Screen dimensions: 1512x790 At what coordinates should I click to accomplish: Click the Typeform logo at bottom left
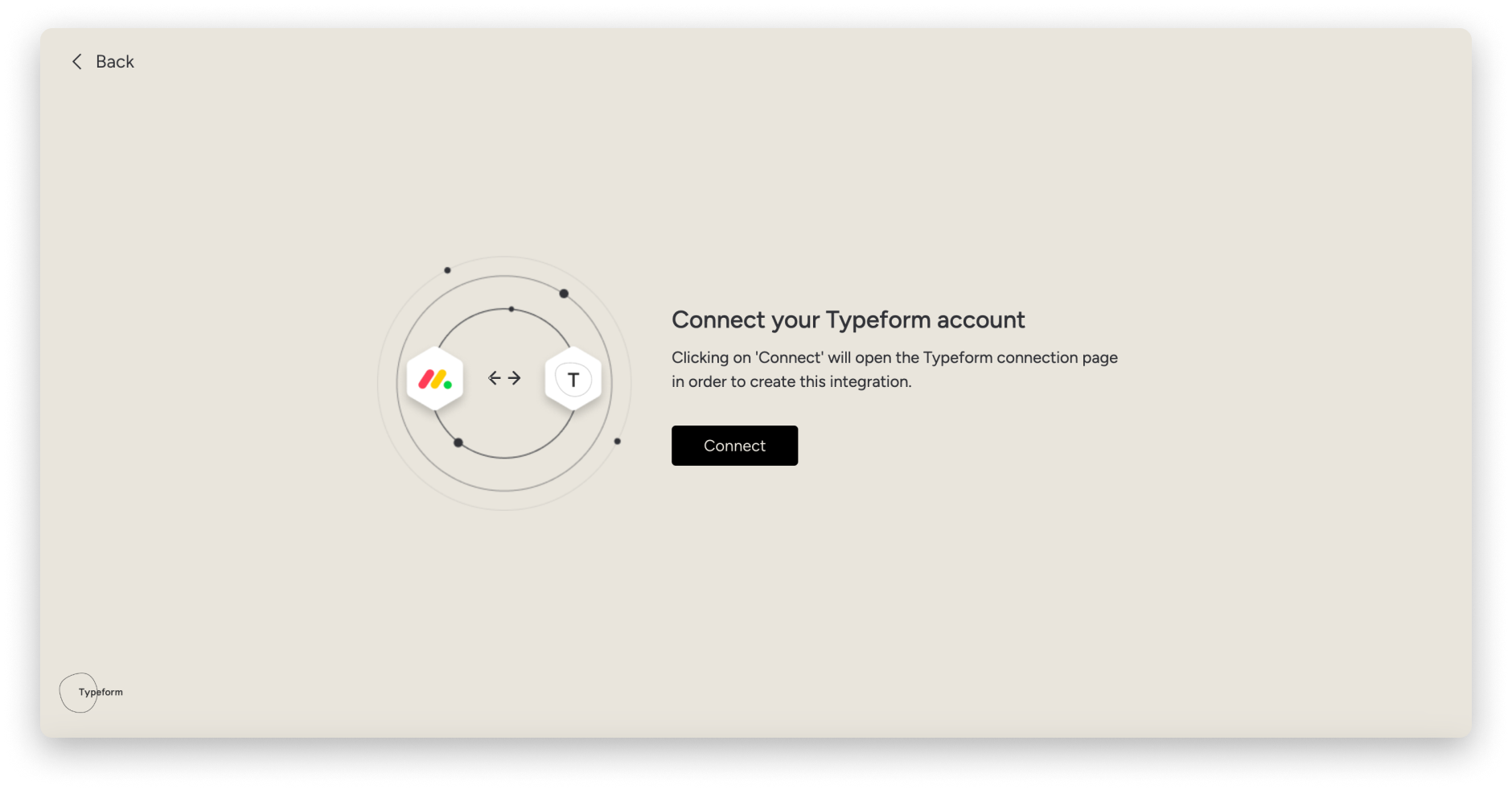pos(92,693)
